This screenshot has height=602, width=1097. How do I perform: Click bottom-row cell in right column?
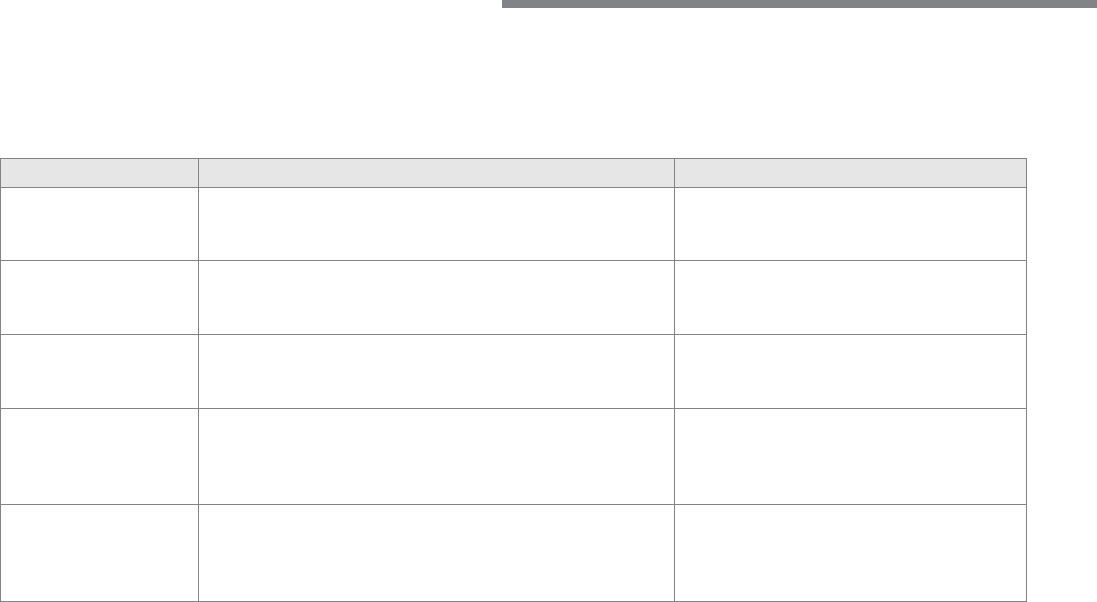[x=850, y=553]
